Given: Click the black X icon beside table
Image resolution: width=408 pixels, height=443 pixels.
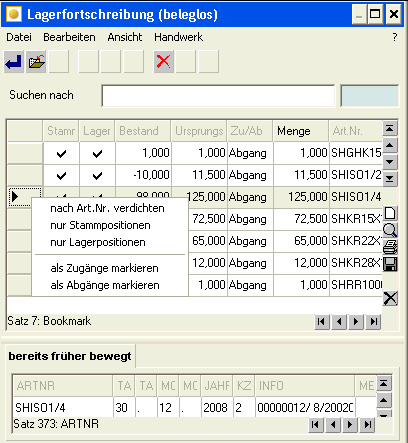Looking at the screenshot, I should 390,298.
